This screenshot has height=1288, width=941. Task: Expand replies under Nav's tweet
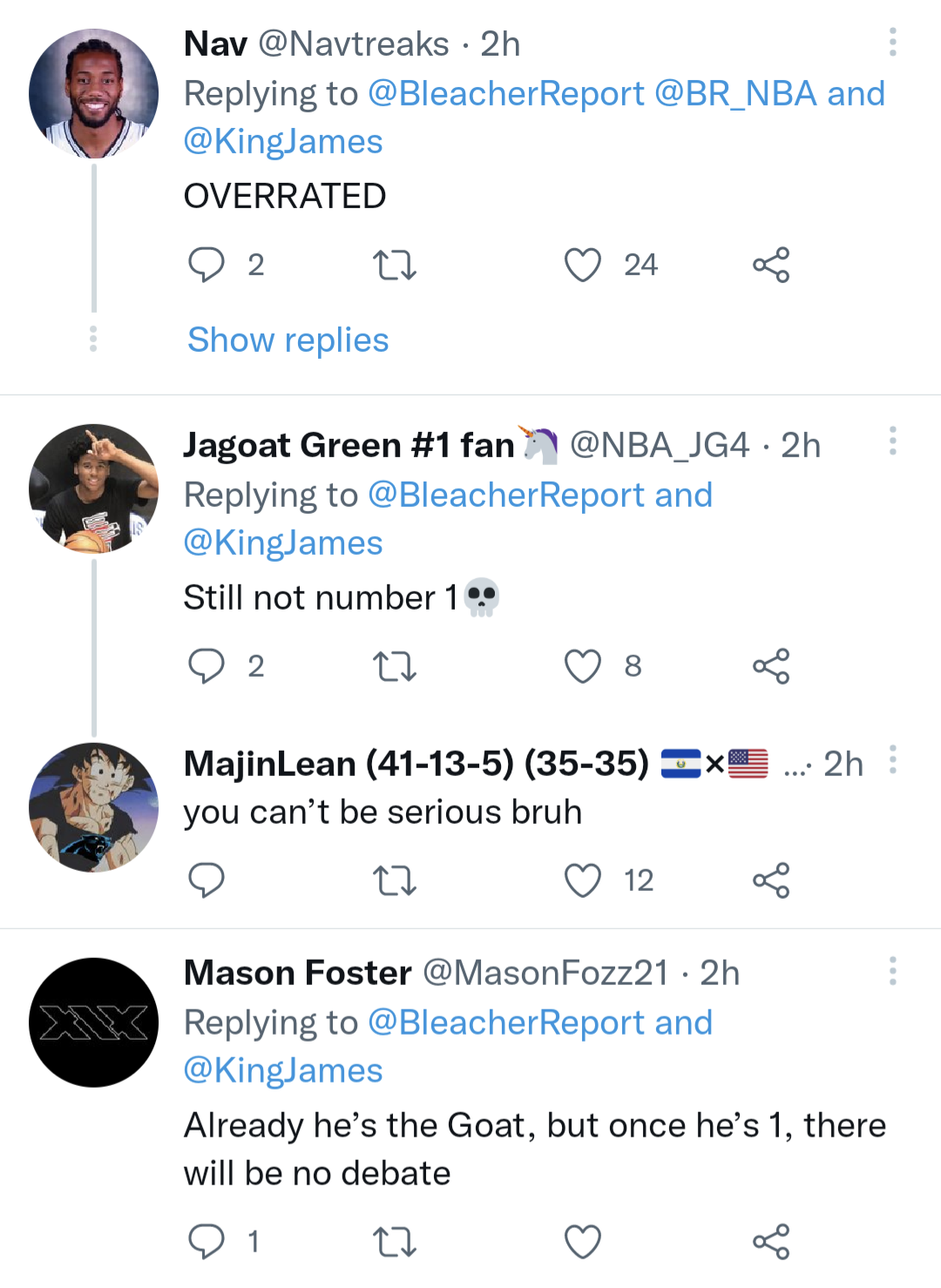click(288, 340)
